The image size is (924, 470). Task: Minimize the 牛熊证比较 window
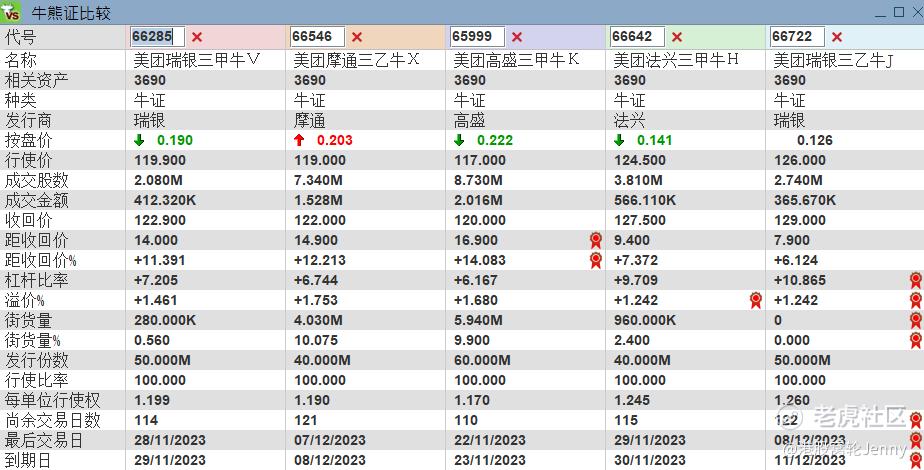[880, 14]
